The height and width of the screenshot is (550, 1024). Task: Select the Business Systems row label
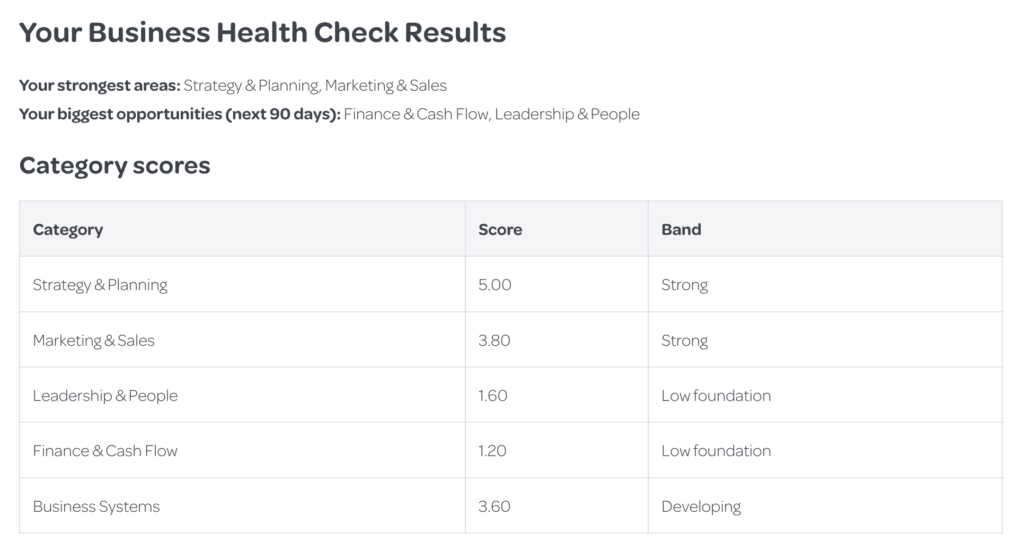pyautogui.click(x=96, y=506)
